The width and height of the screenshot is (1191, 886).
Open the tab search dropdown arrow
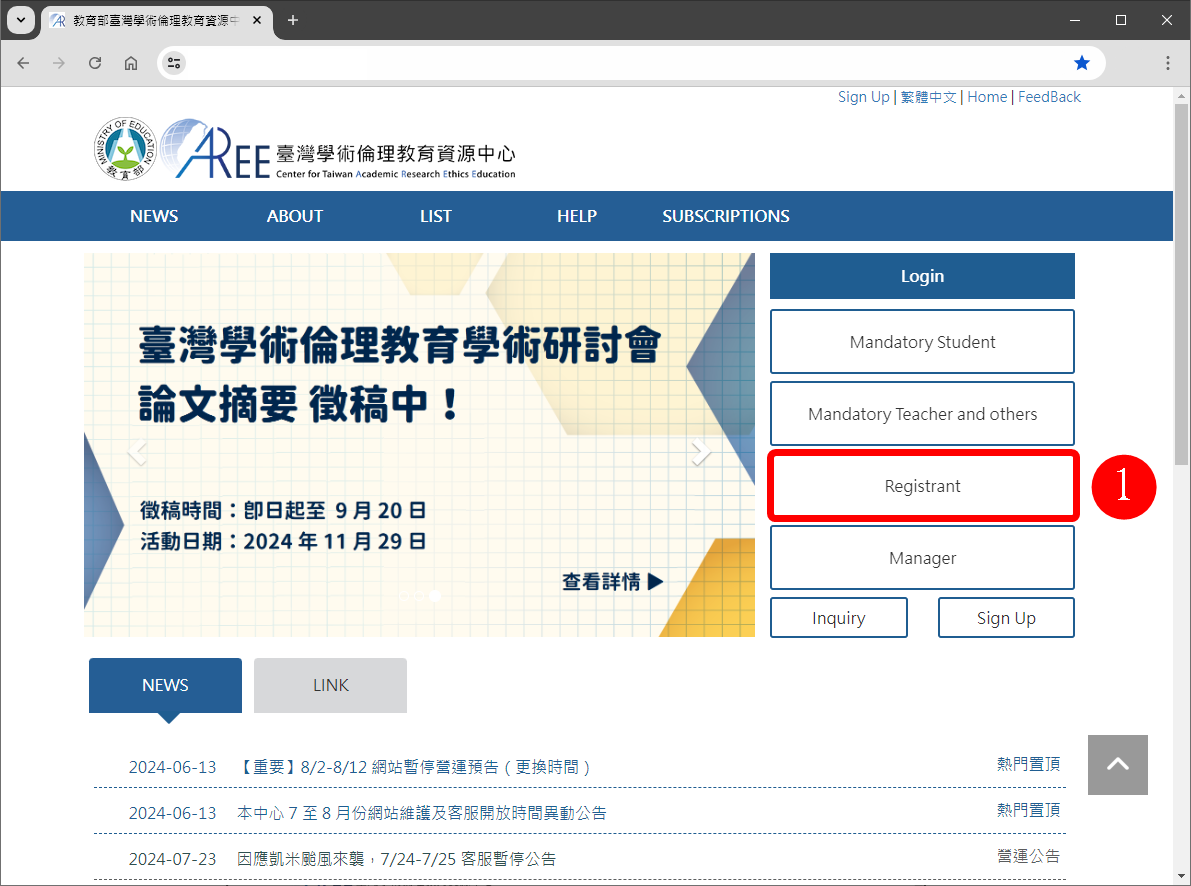[x=21, y=21]
